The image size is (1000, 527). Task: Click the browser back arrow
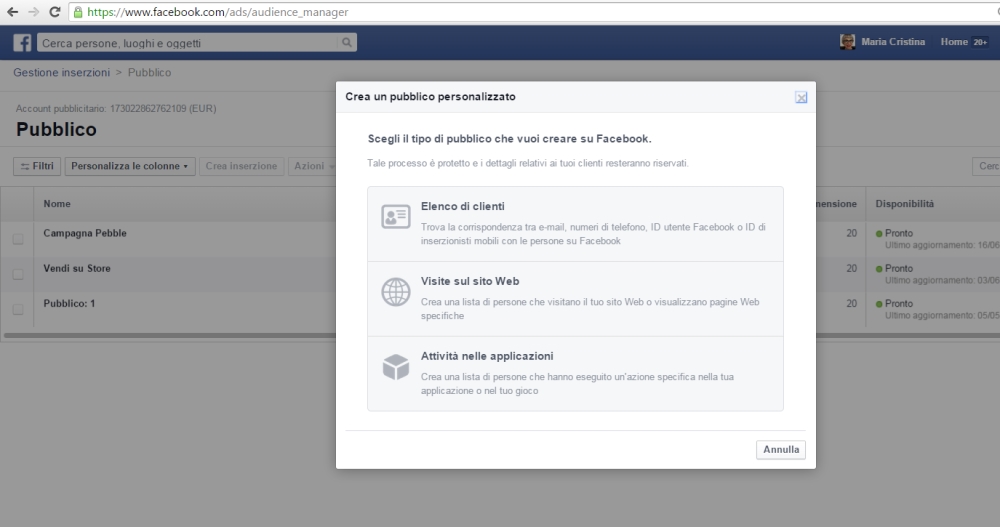12,12
